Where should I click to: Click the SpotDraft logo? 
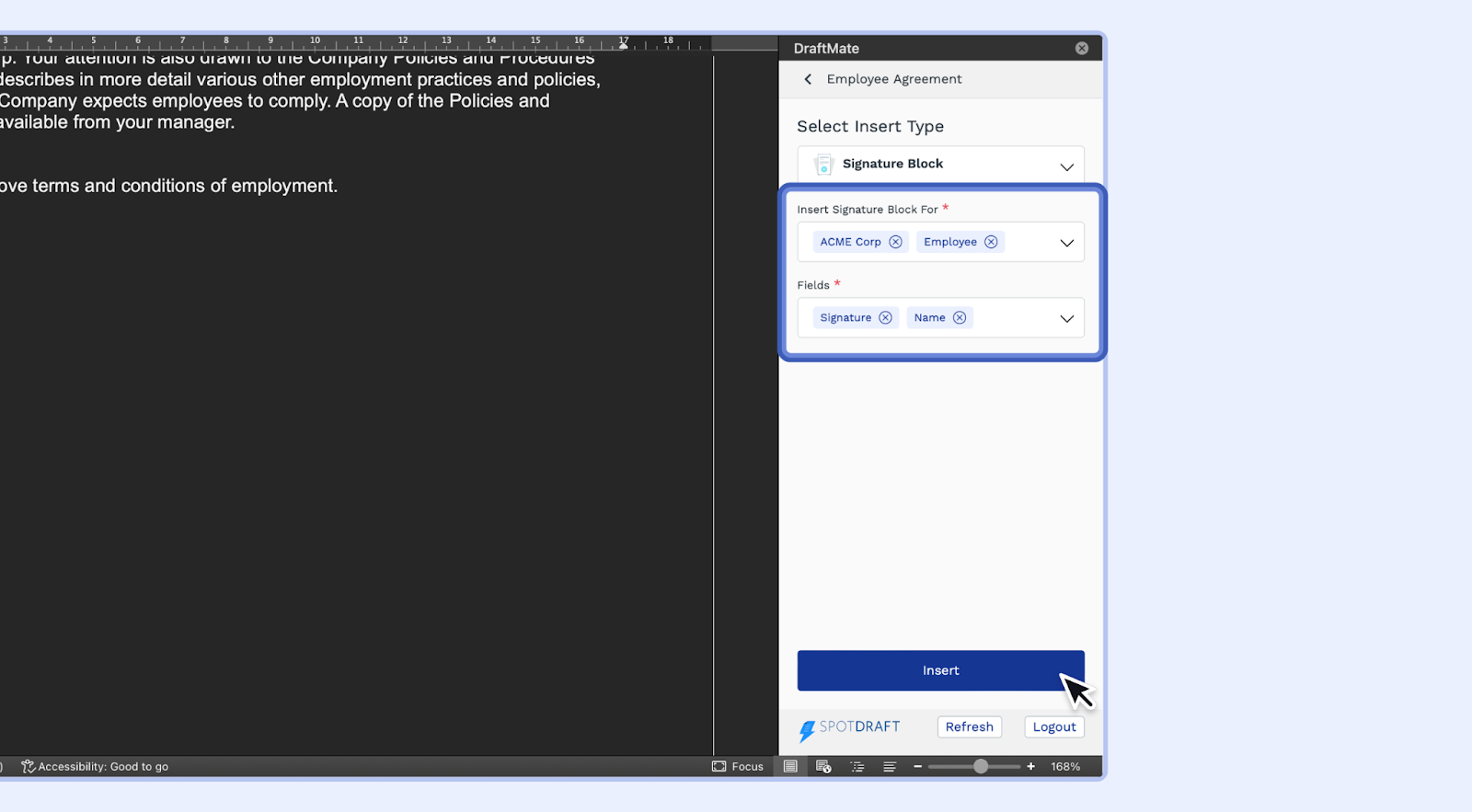tap(849, 728)
